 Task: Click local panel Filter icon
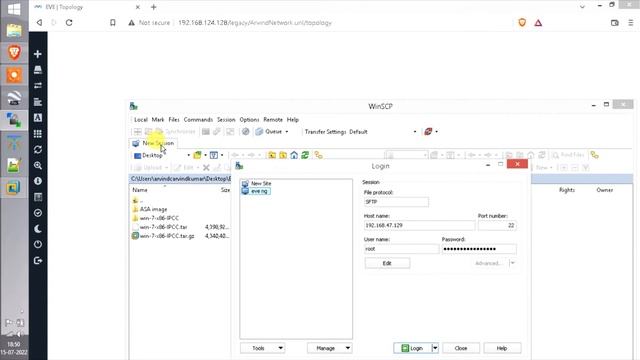tap(213, 155)
